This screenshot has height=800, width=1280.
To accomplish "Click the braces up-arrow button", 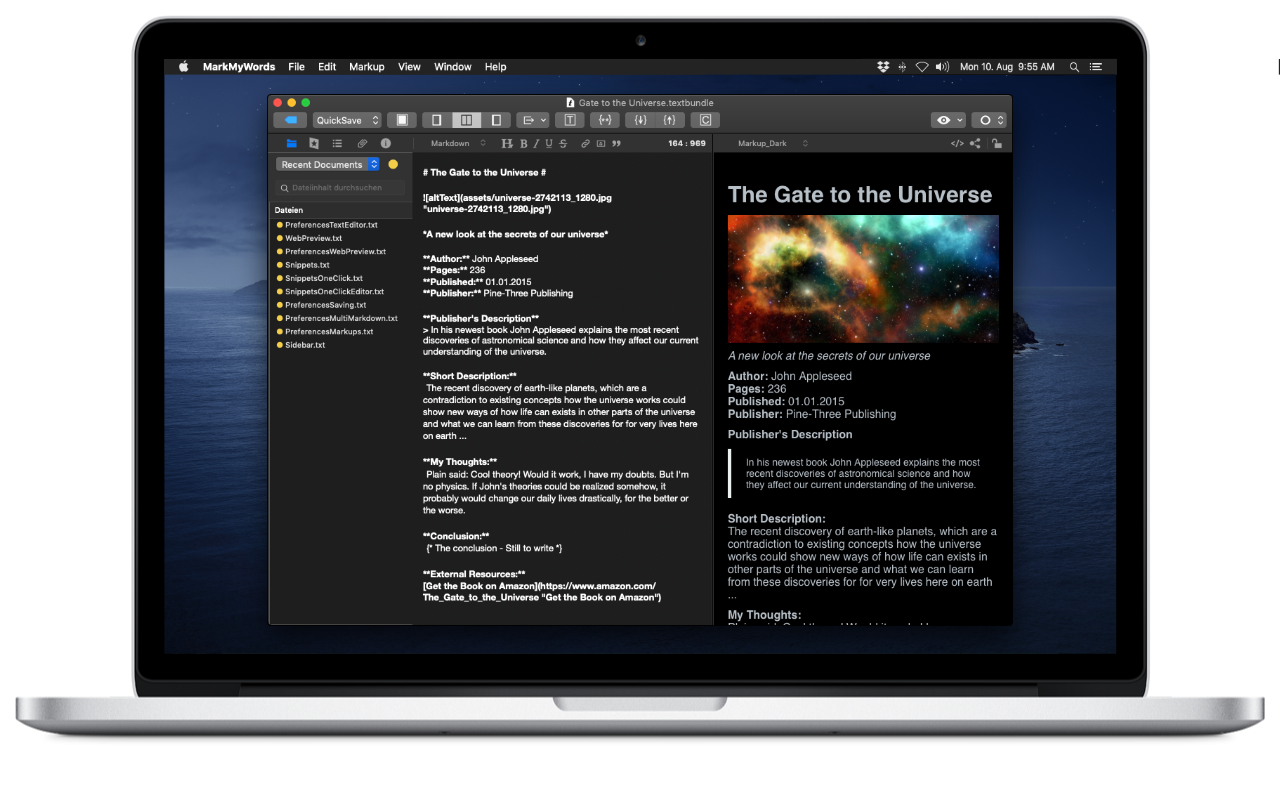I will [670, 120].
